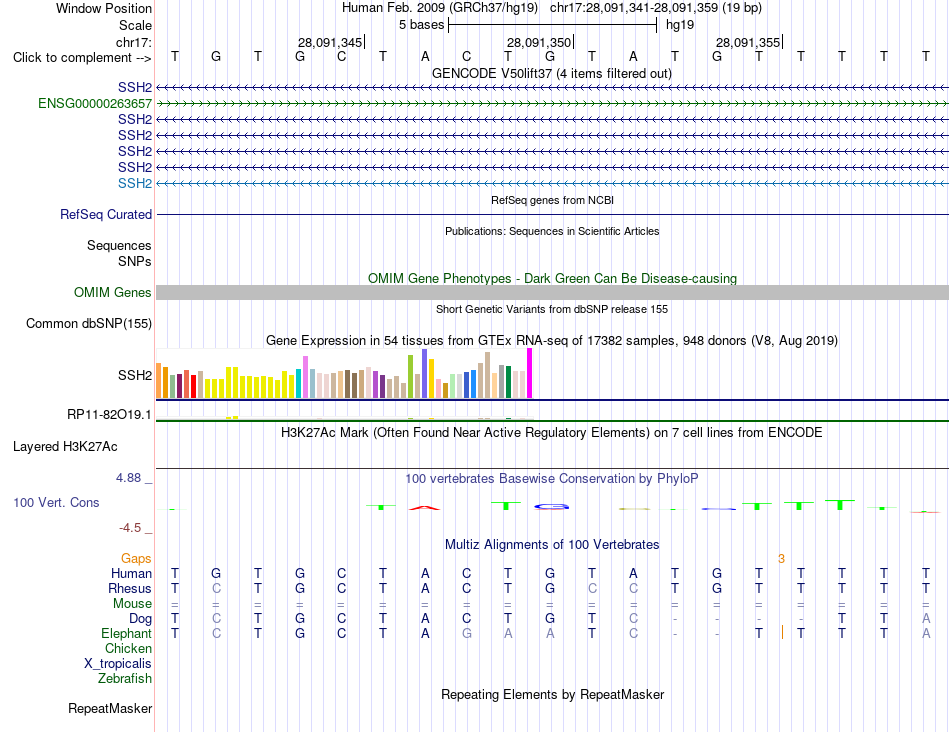This screenshot has width=950, height=732.
Task: Click the RP11-82O19.1 expression track label
Action: (109, 415)
